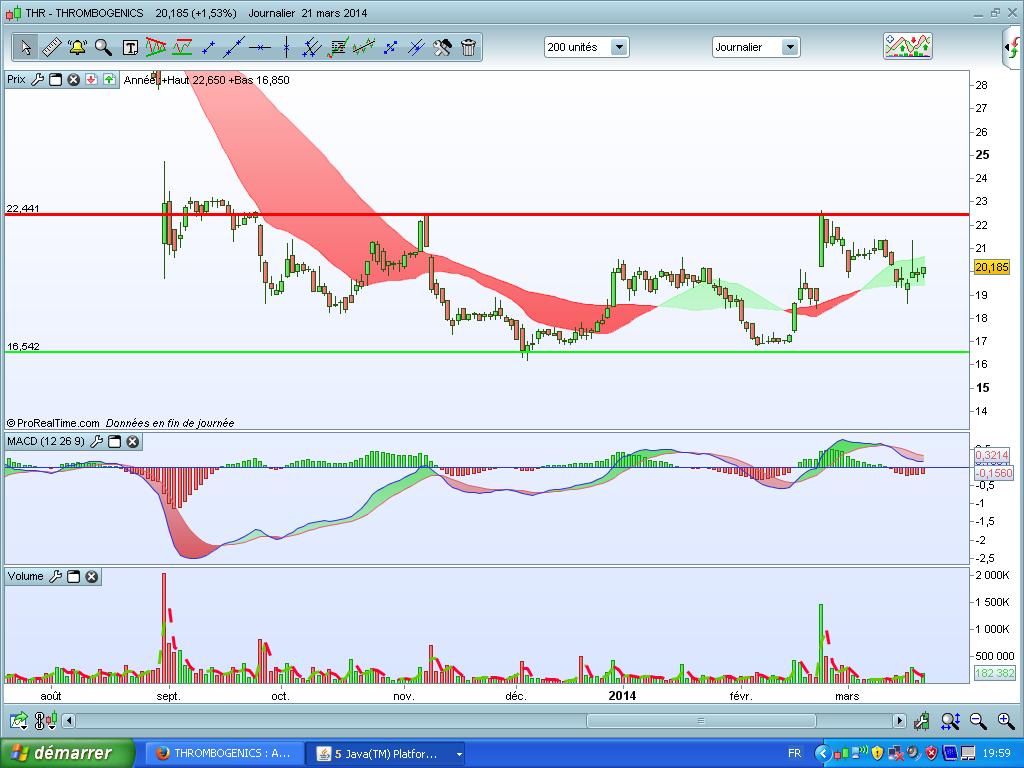Open the indicators chart icon button
1024x768 pixels.
[x=908, y=46]
